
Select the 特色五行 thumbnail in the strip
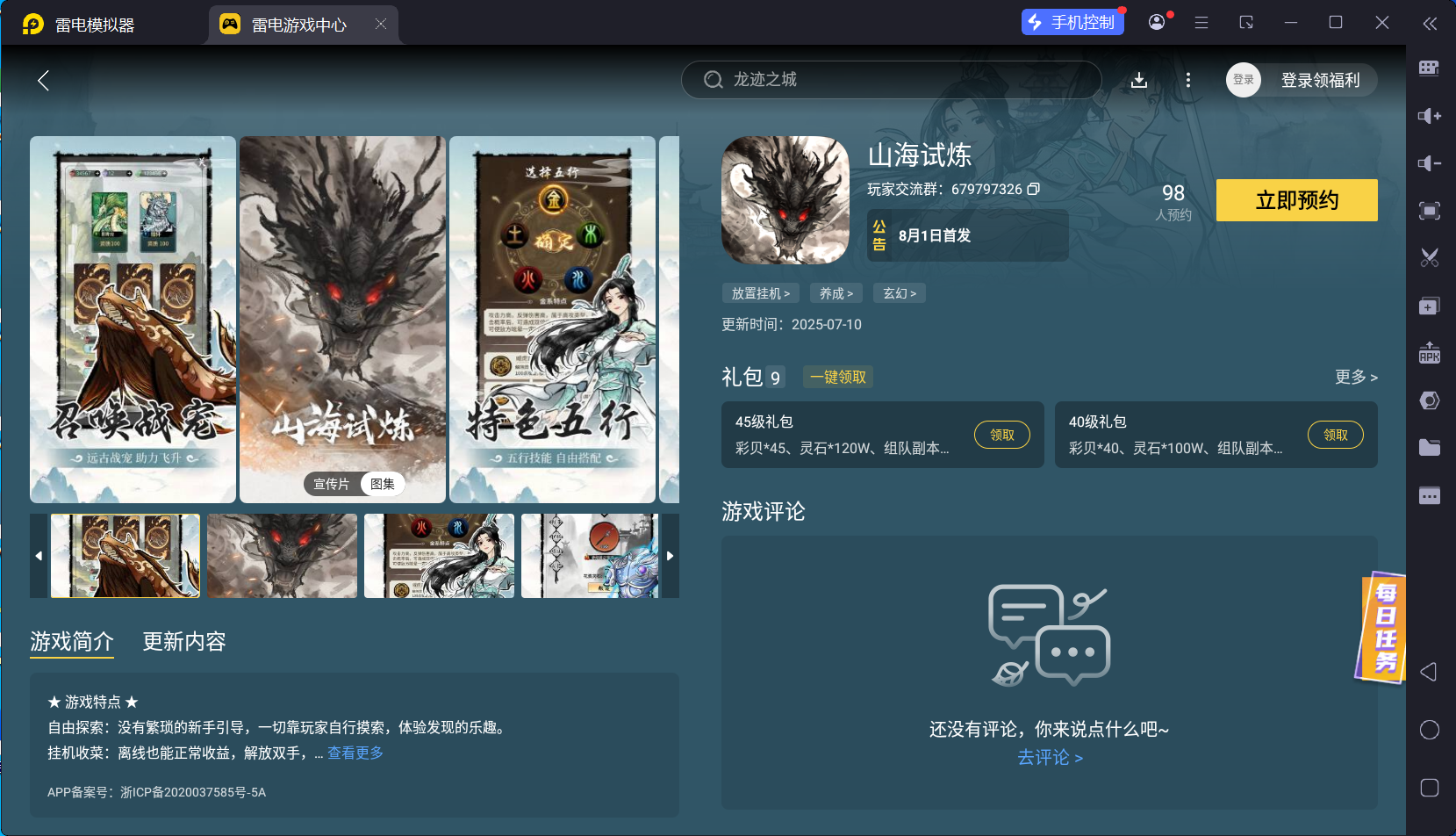point(439,556)
